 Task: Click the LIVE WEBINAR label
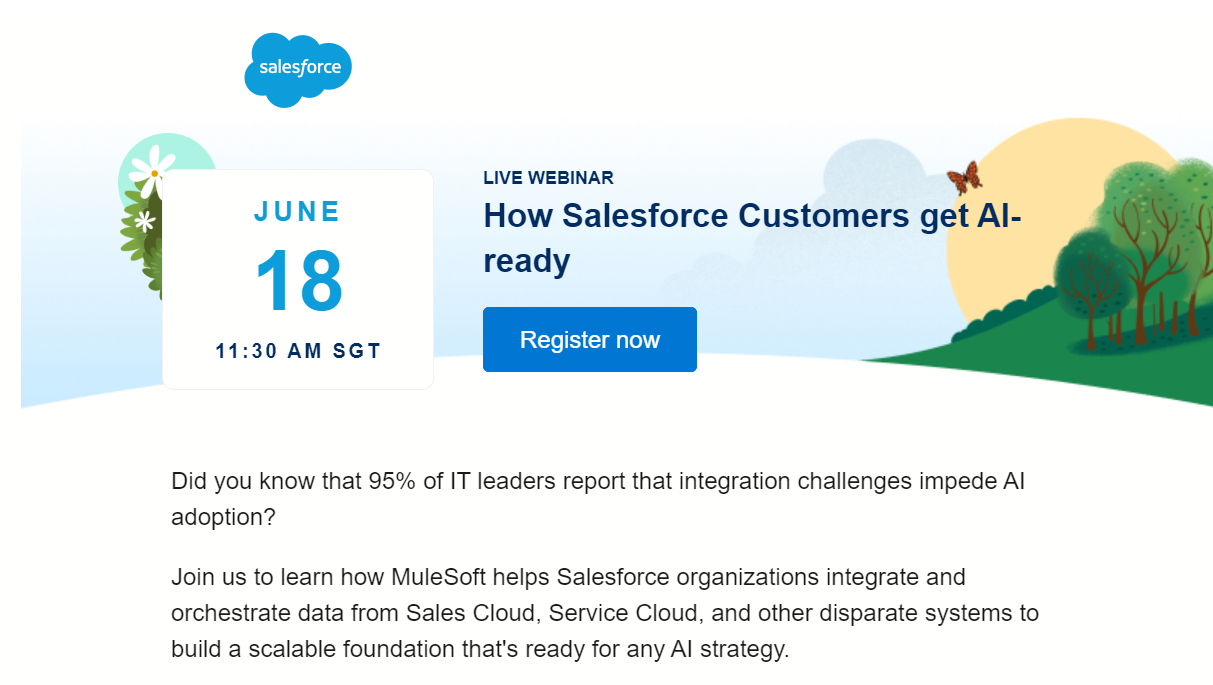(x=548, y=178)
